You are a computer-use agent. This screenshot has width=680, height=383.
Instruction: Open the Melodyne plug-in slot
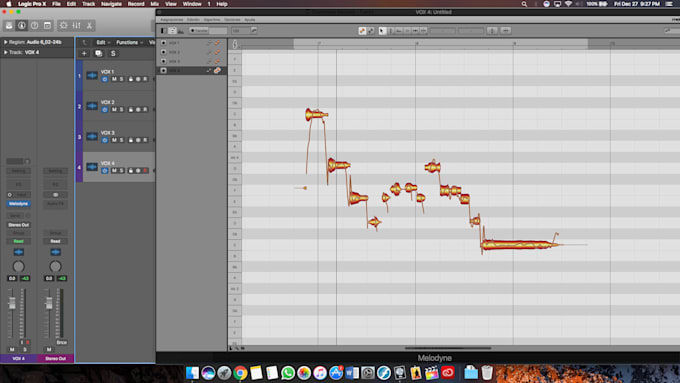18,203
